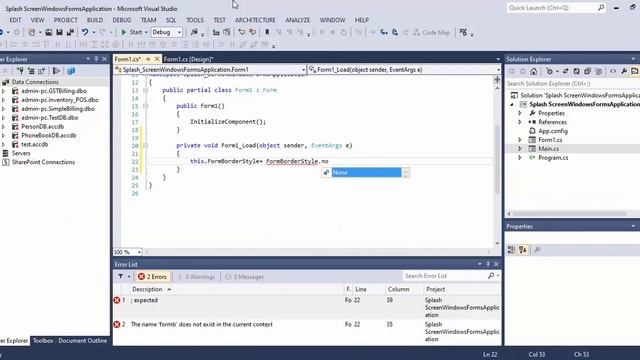Select App.config in Solution Explorer
This screenshot has width=640, height=360.
click(553, 131)
